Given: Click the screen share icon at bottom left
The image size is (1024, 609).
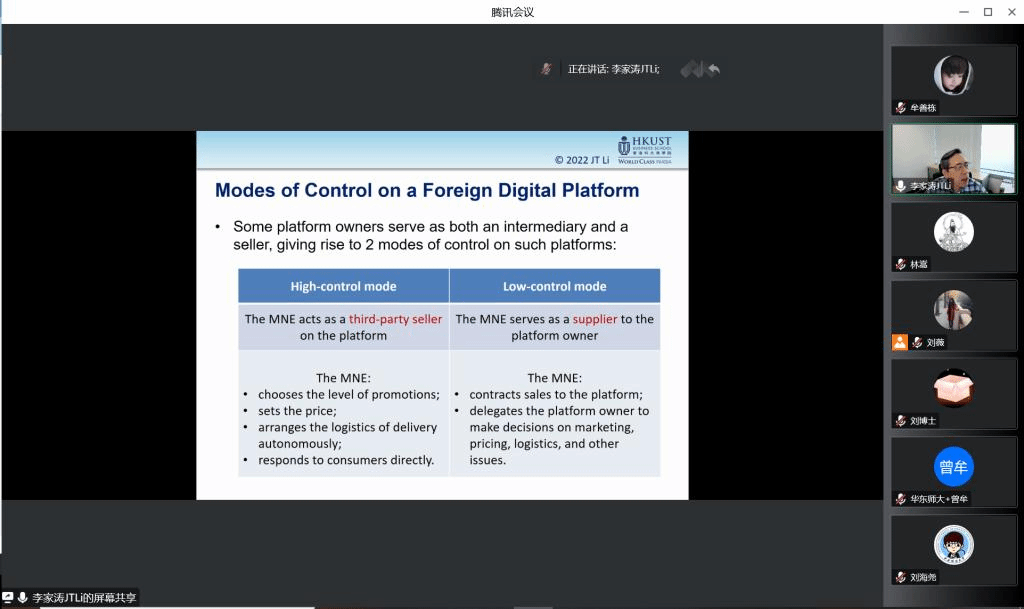Looking at the screenshot, I should 8,597.
